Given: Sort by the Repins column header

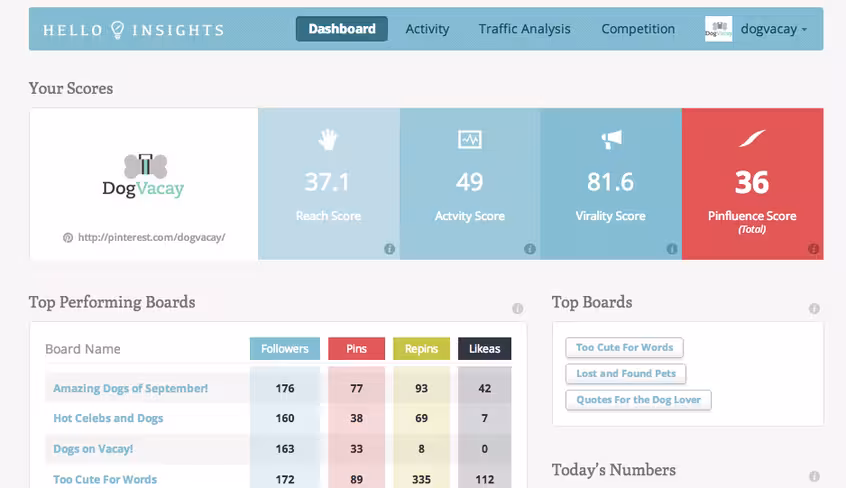Looking at the screenshot, I should coord(421,349).
